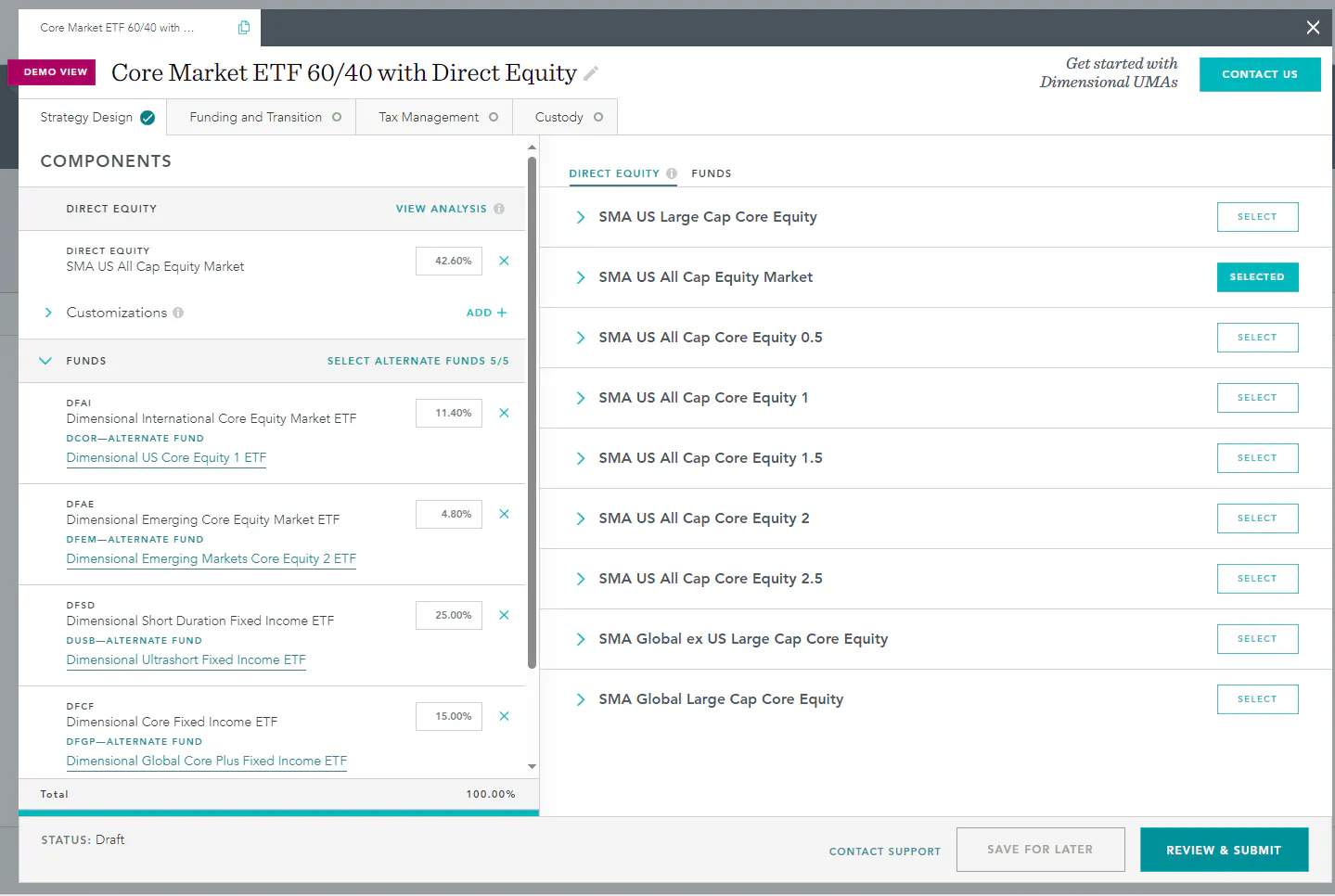Click the copy icon on the strategy tab
Viewport: 1335px width, 896px height.
point(244,28)
